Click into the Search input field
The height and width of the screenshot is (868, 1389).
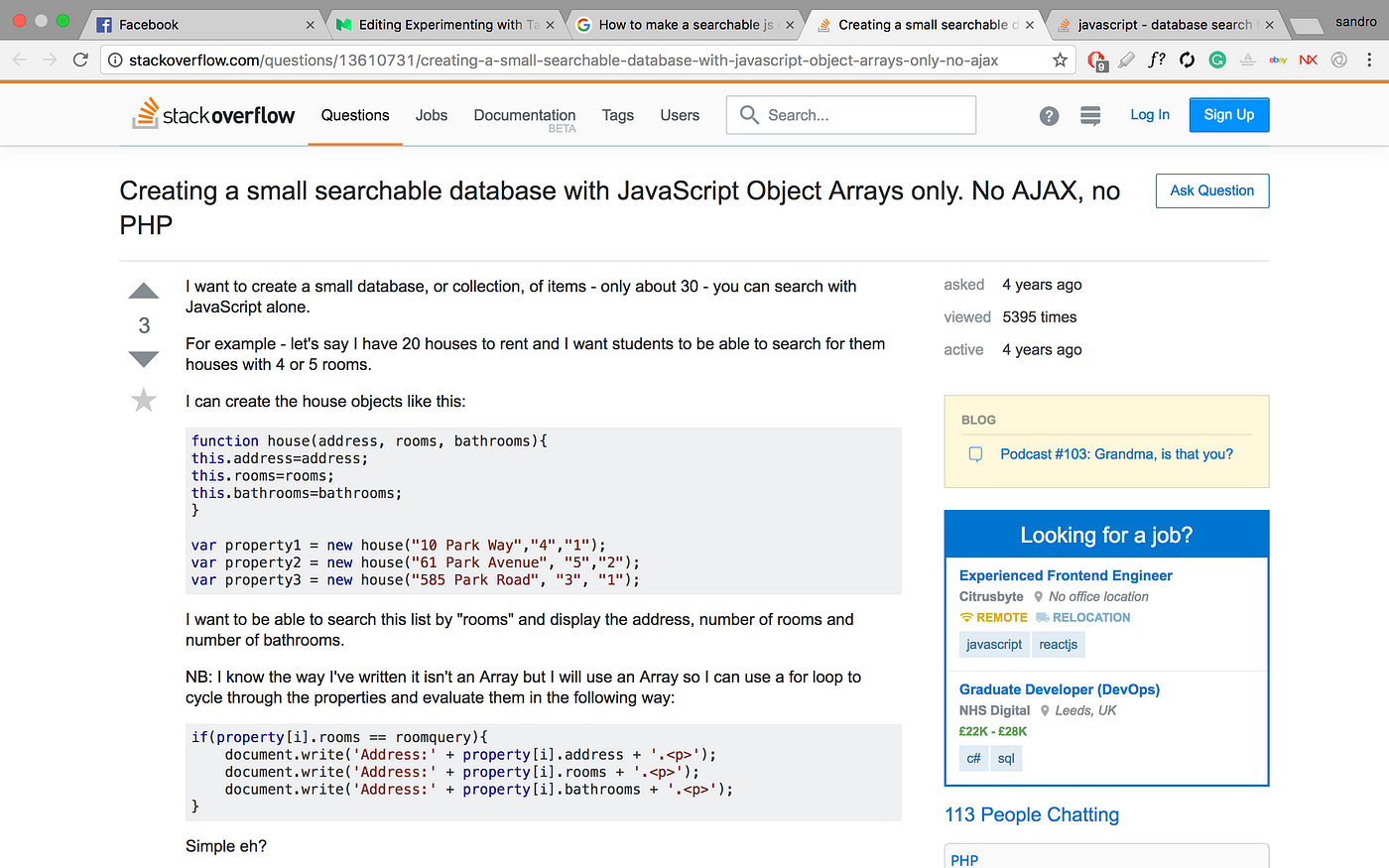click(x=851, y=115)
